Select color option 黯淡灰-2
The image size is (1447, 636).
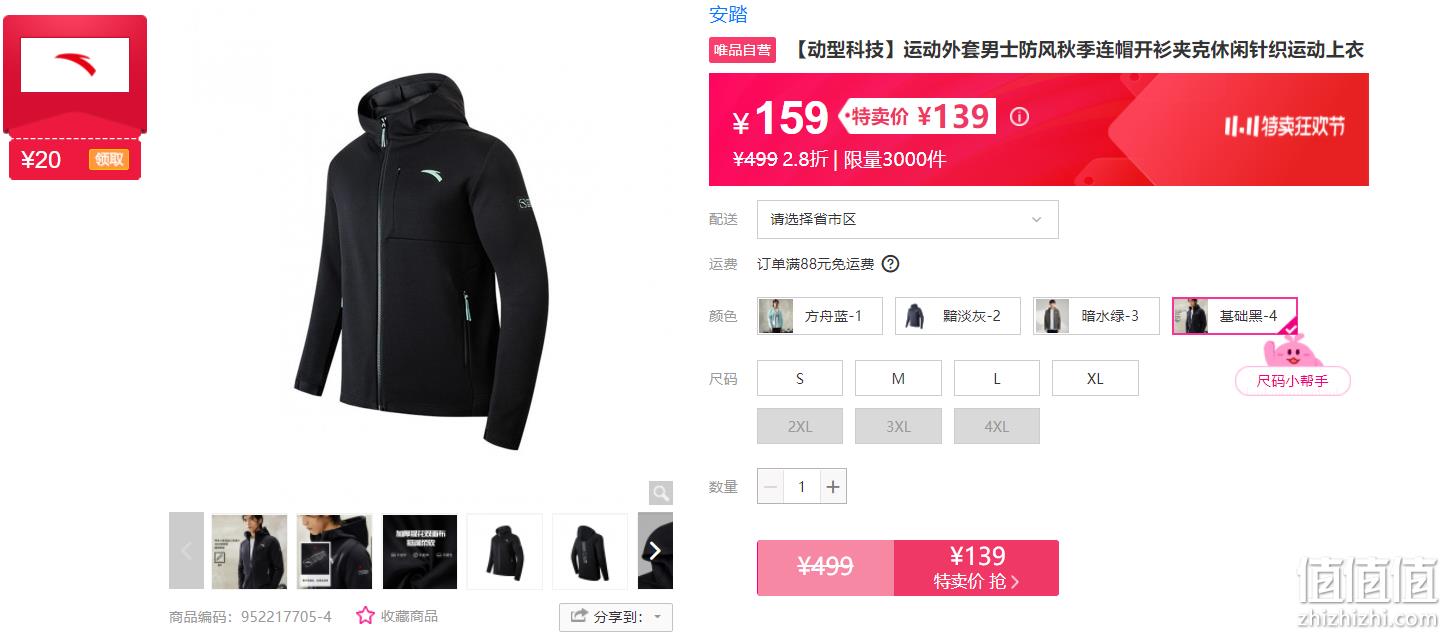958,316
